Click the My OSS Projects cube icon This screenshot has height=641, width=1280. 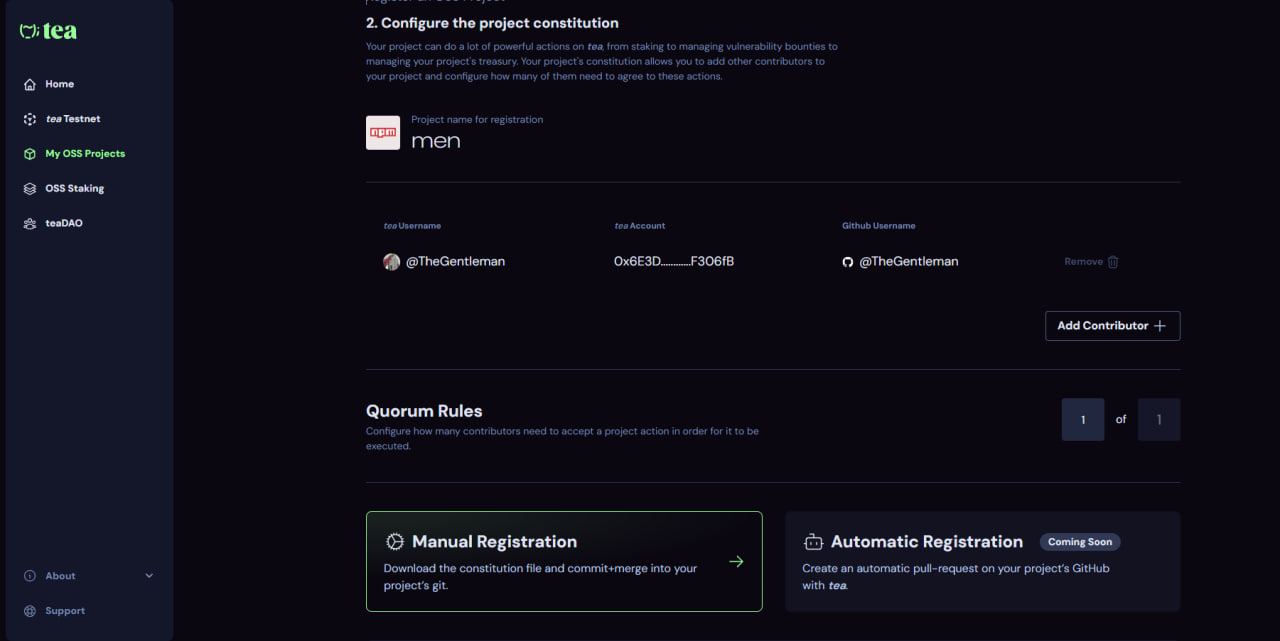click(30, 154)
